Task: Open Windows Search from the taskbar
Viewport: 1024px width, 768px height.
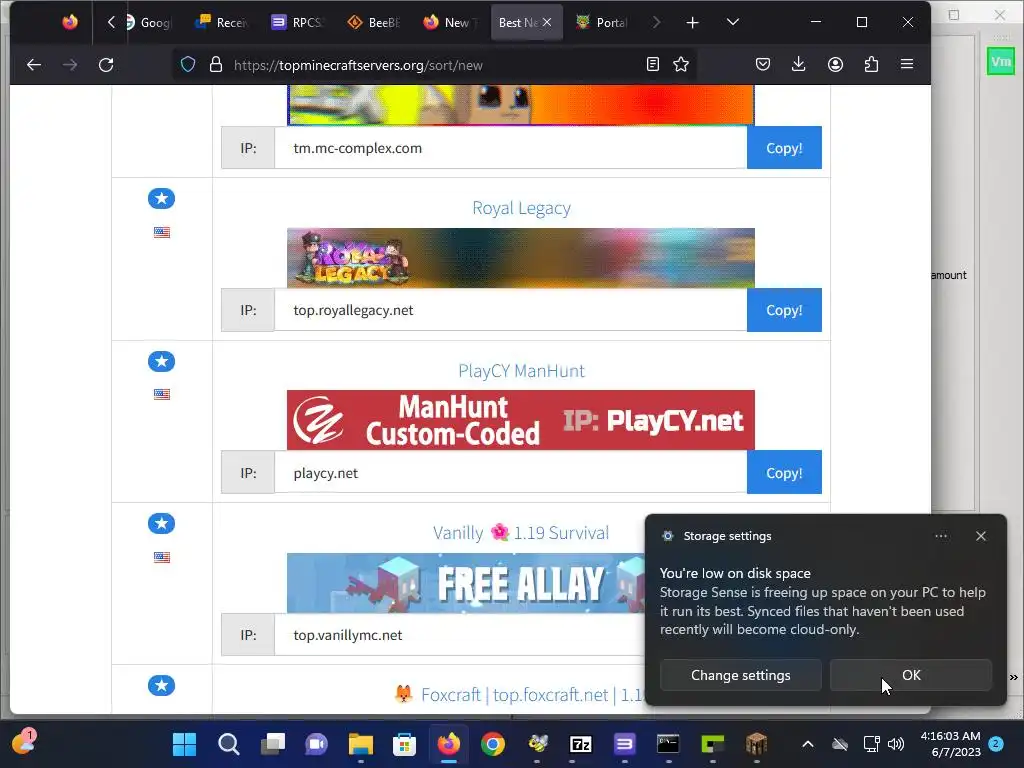Action: pyautogui.click(x=229, y=744)
